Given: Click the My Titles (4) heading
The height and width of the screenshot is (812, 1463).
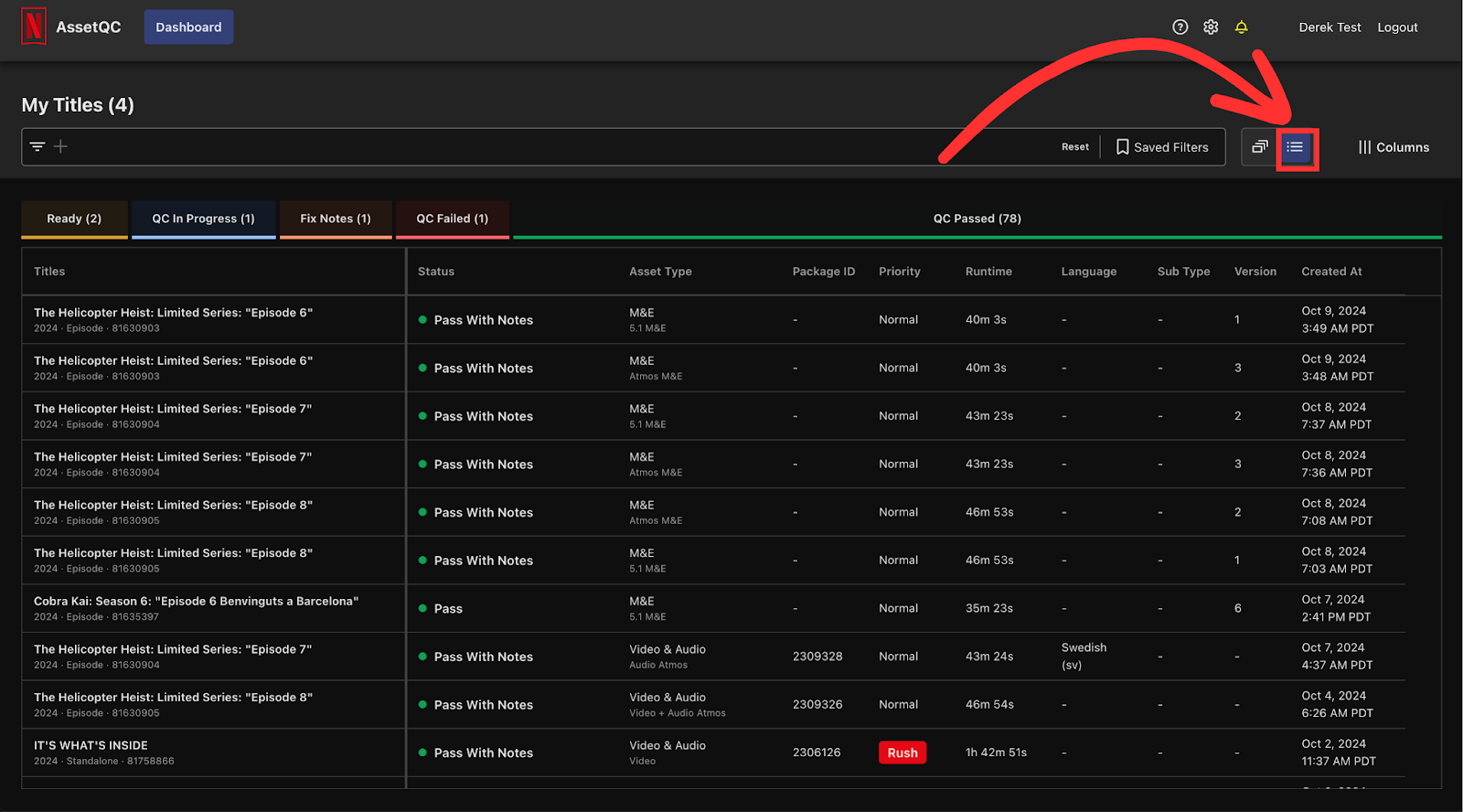Looking at the screenshot, I should 78,105.
